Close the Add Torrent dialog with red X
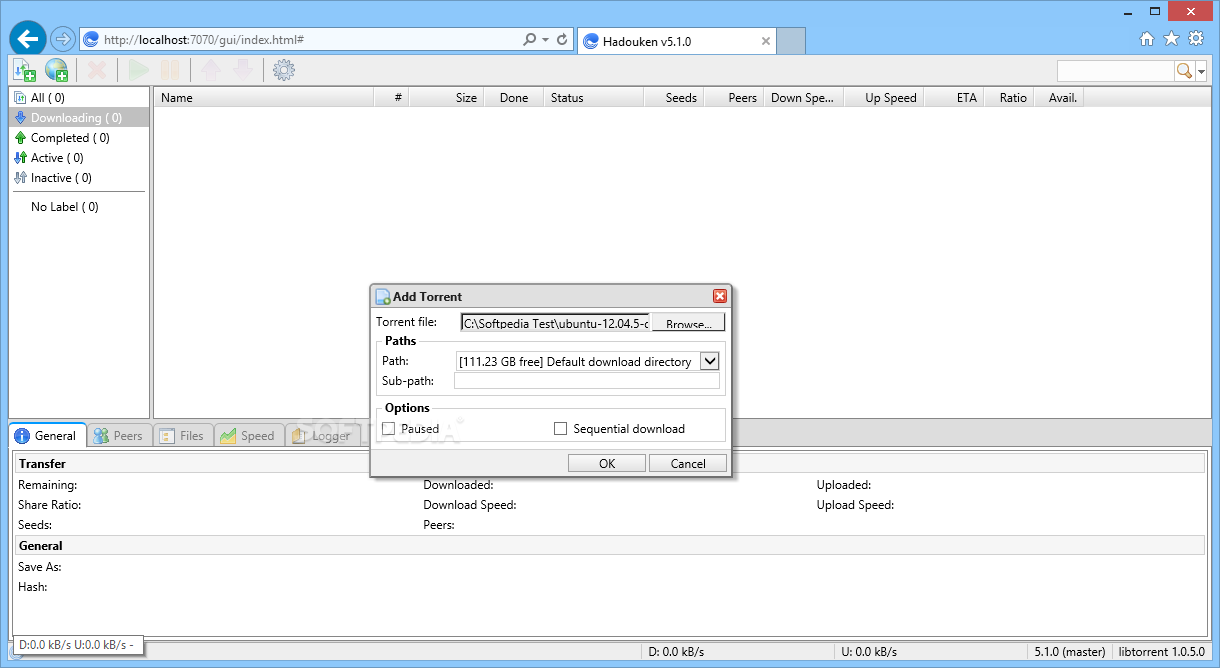This screenshot has height=668, width=1220. pyautogui.click(x=719, y=296)
